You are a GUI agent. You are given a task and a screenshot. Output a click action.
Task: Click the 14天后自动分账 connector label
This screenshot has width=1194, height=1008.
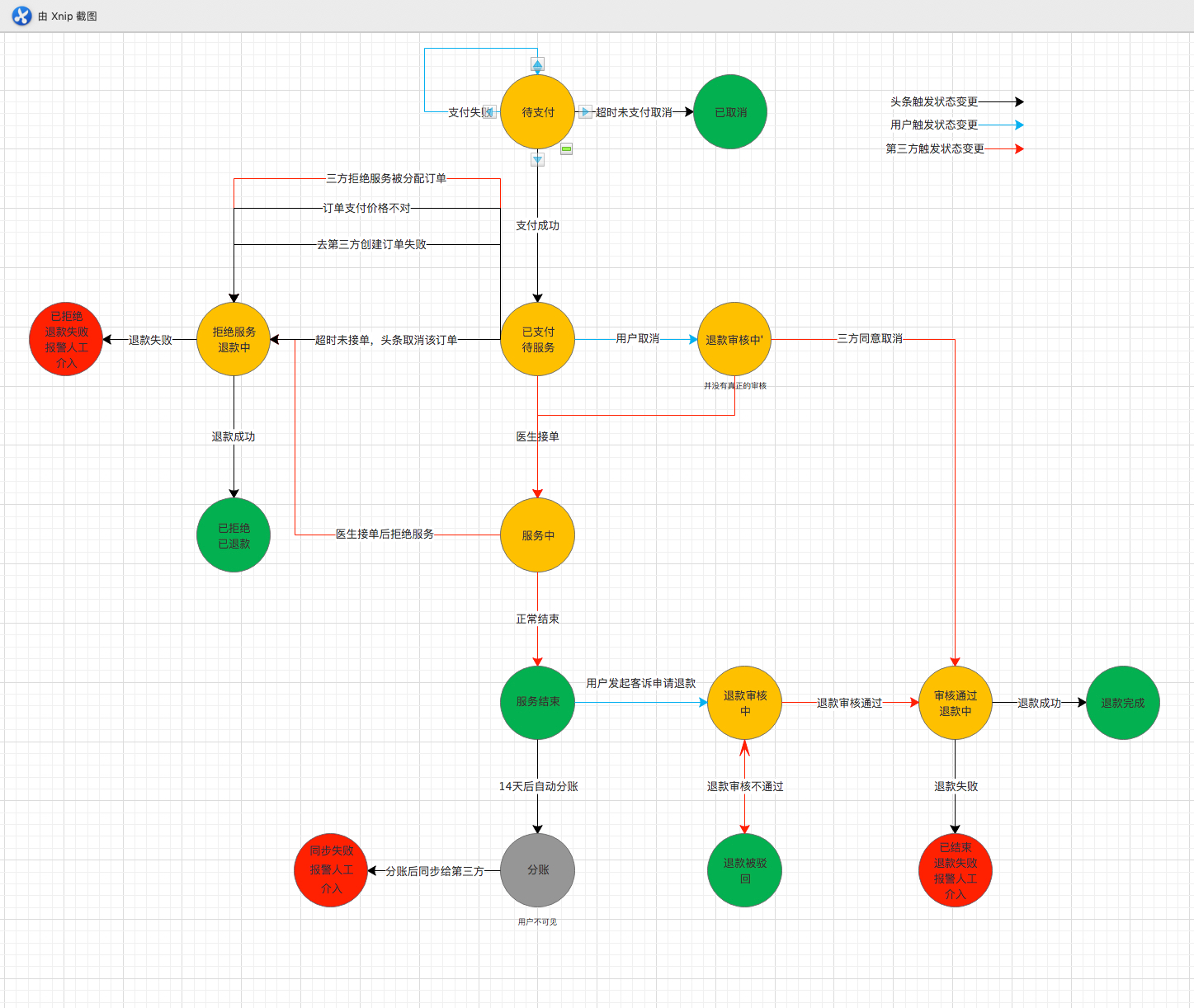(x=538, y=786)
